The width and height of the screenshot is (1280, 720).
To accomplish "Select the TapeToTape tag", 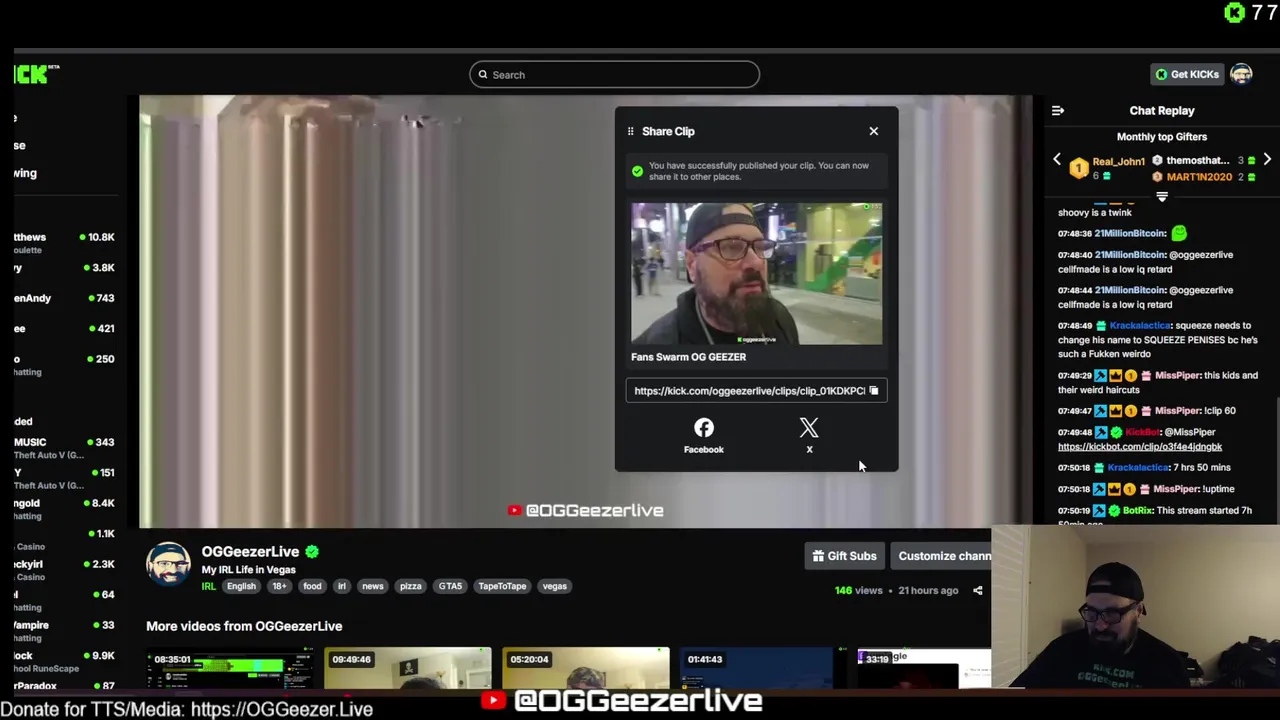I will point(502,586).
